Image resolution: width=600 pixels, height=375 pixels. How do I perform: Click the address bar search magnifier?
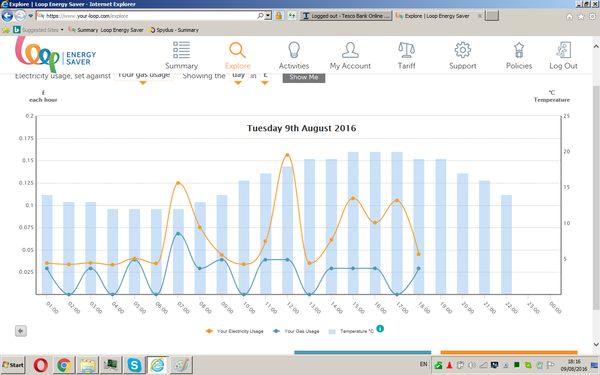click(x=260, y=16)
